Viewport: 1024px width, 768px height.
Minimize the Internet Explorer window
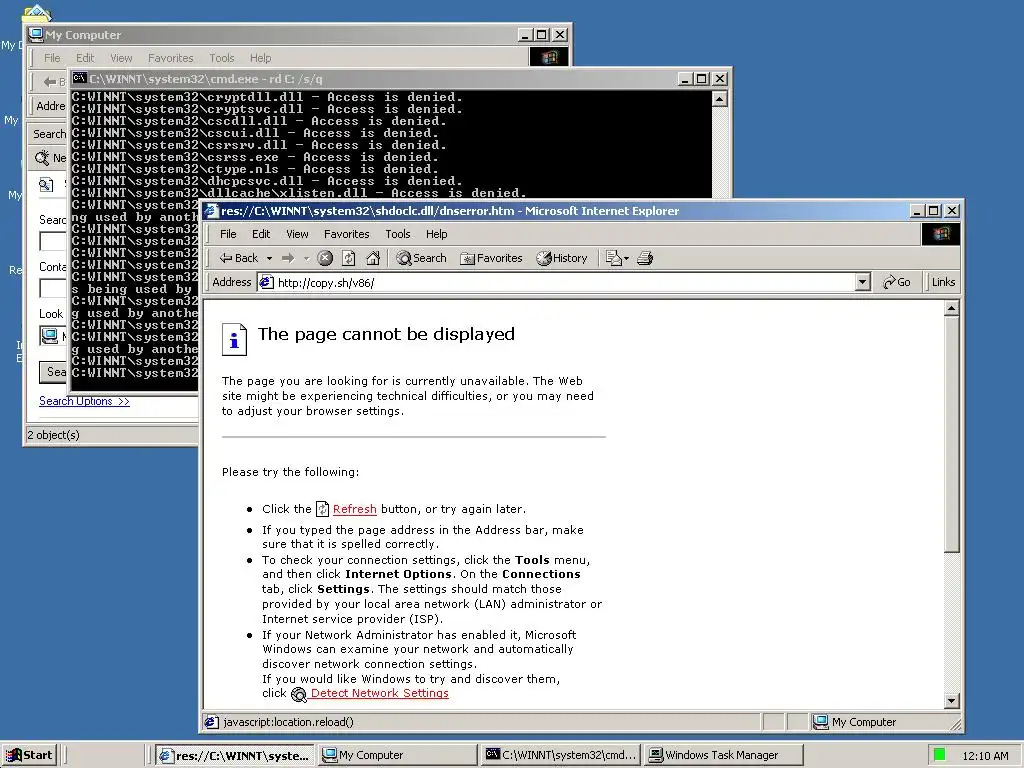918,211
